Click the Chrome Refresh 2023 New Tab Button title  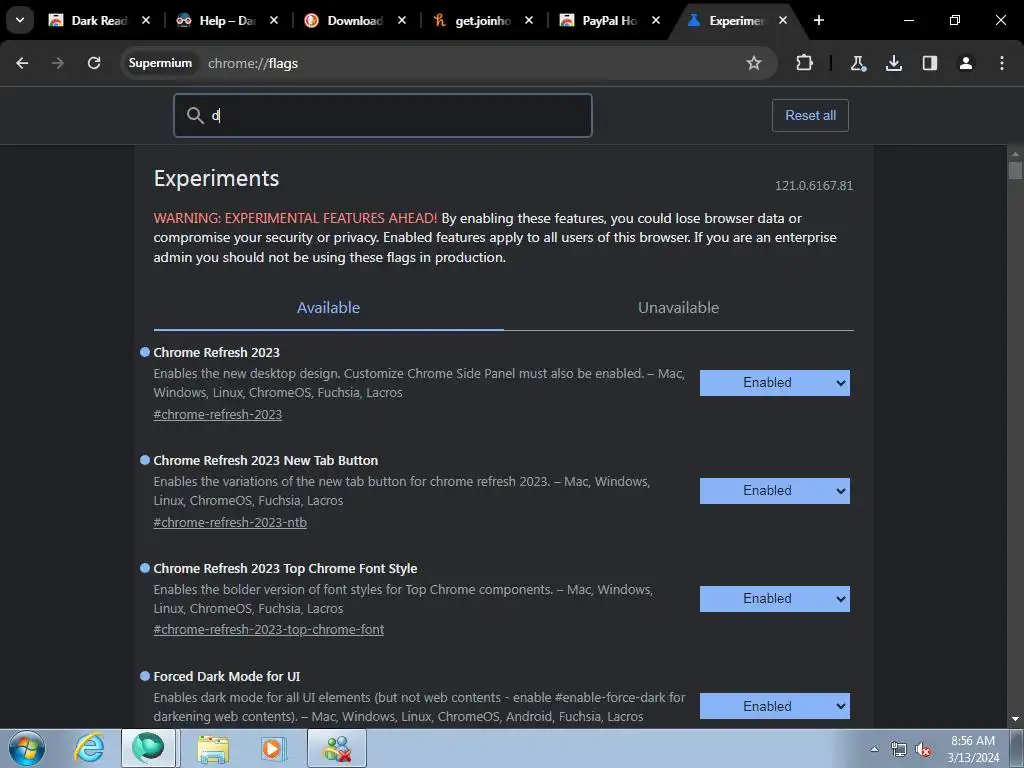[x=265, y=460]
